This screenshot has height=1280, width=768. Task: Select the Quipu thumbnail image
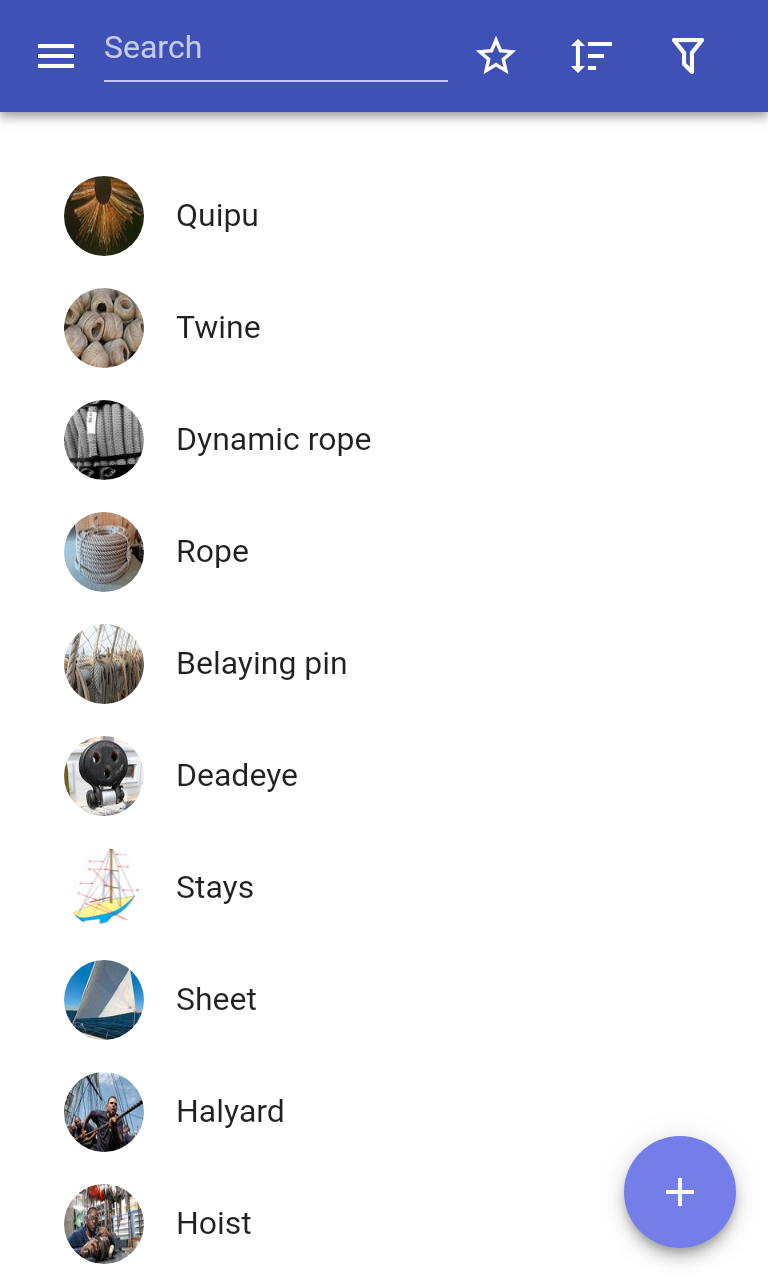[104, 216]
